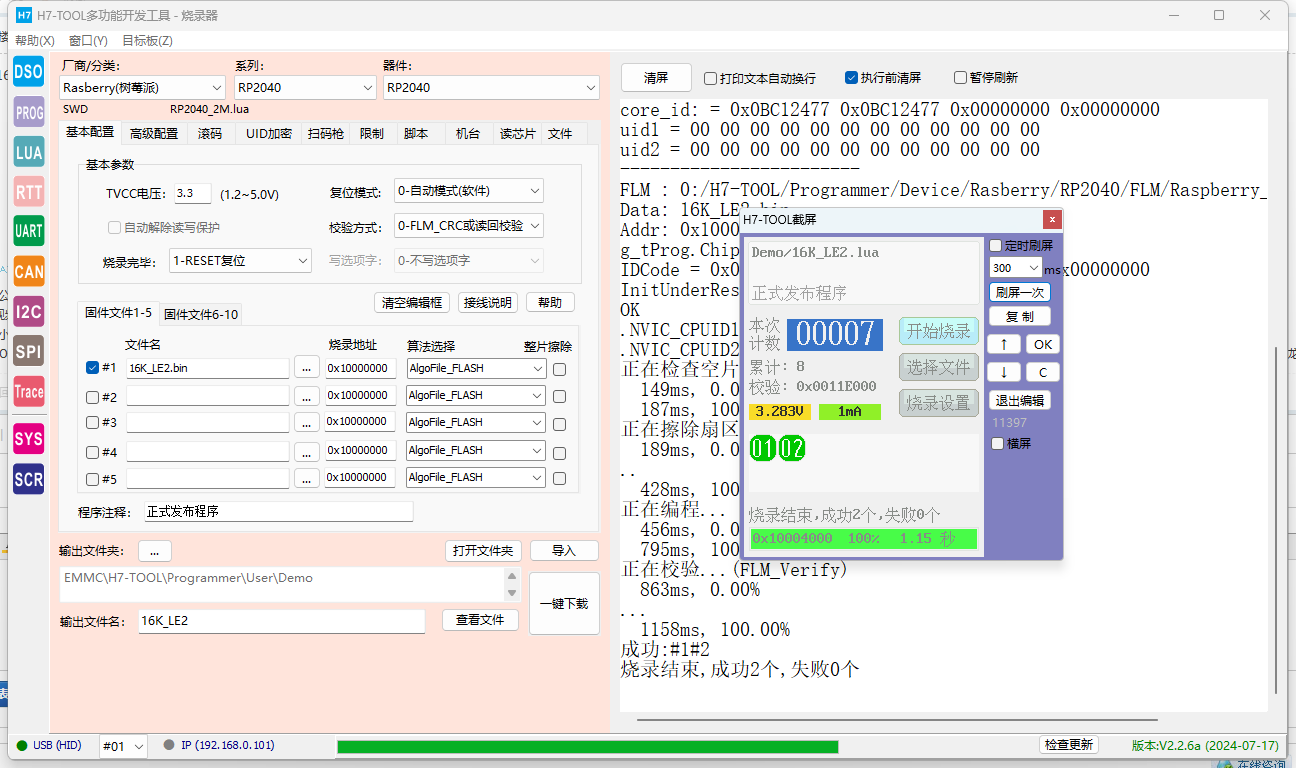Image resolution: width=1296 pixels, height=768 pixels.
Task: Open the UART serial tool
Action: coord(29,231)
